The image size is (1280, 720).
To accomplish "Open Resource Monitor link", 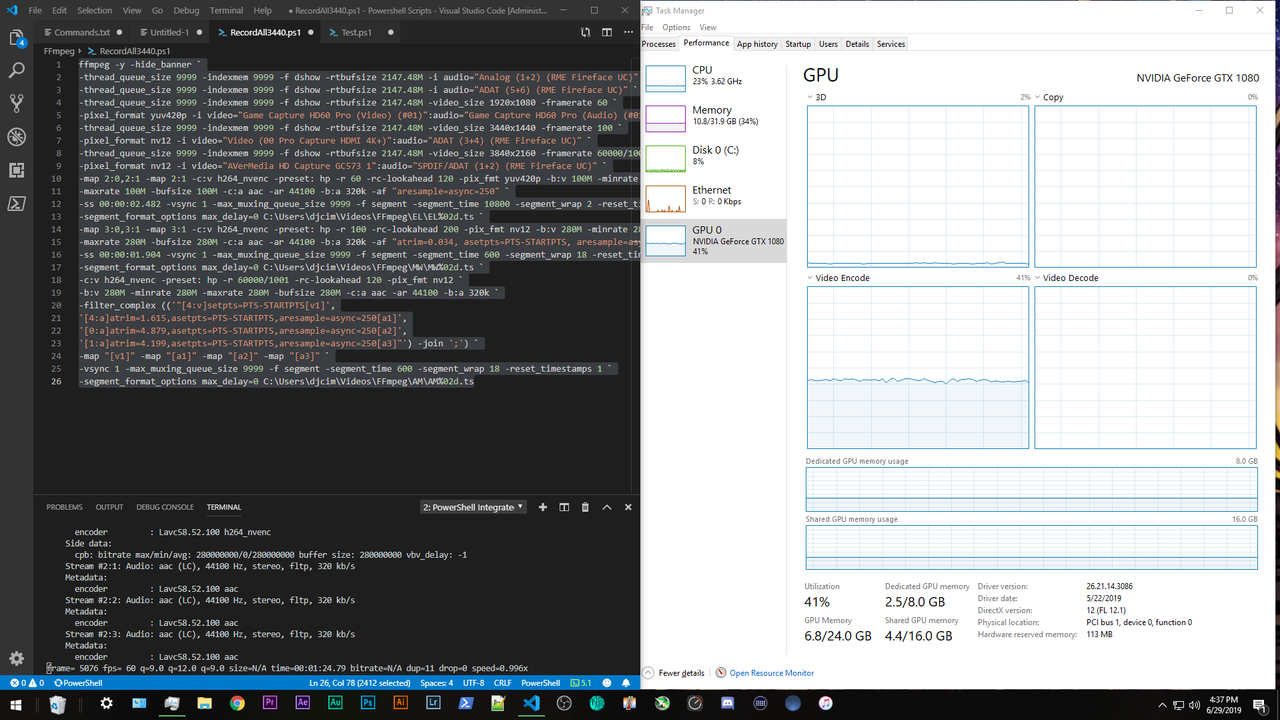I will pyautogui.click(x=771, y=673).
